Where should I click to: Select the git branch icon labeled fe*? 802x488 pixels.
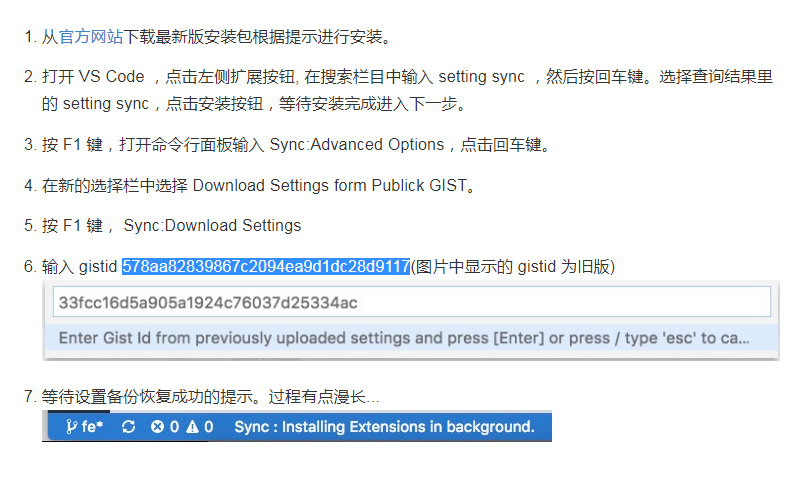(72, 427)
